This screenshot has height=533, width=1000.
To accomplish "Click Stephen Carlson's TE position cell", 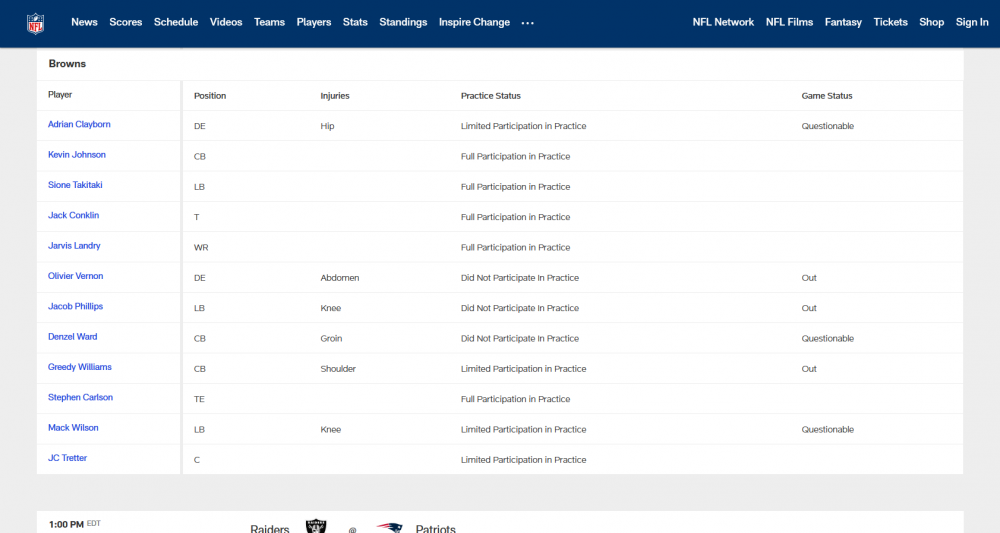I will (199, 399).
